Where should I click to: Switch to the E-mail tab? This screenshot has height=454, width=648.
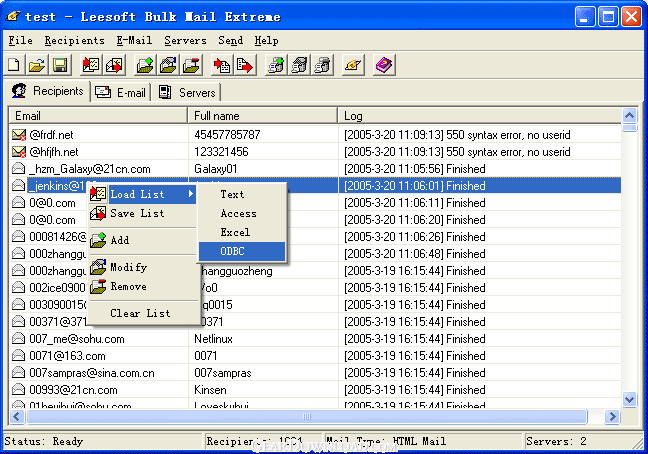(121, 93)
